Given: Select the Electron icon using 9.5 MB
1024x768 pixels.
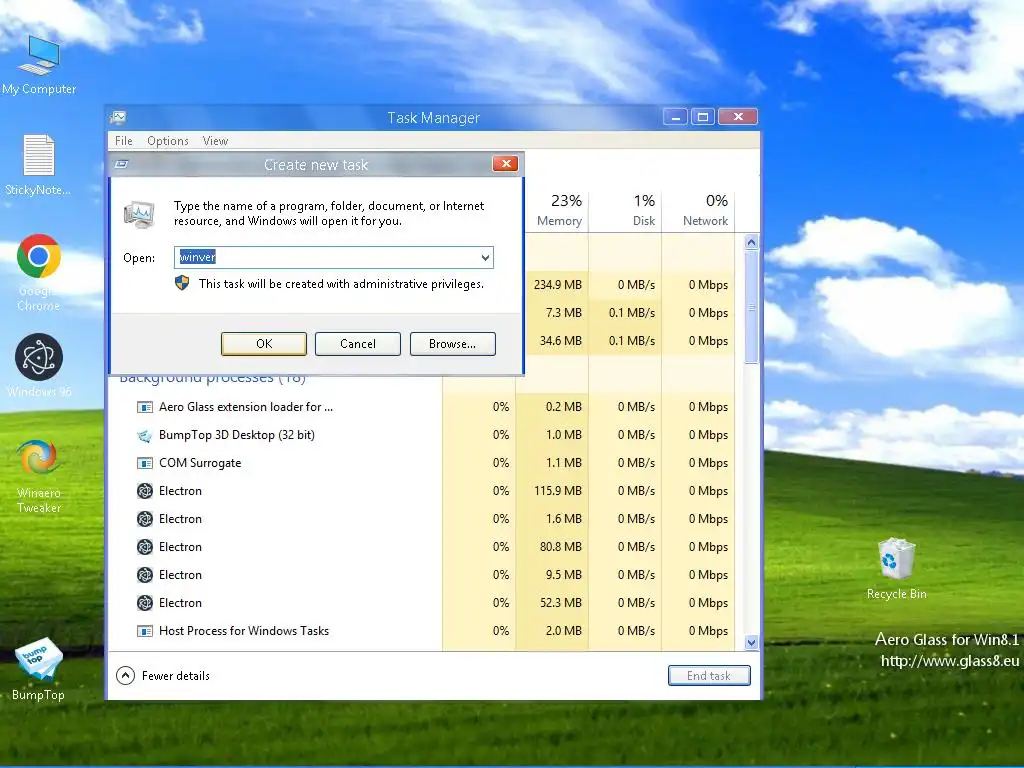Looking at the screenshot, I should (x=144, y=575).
